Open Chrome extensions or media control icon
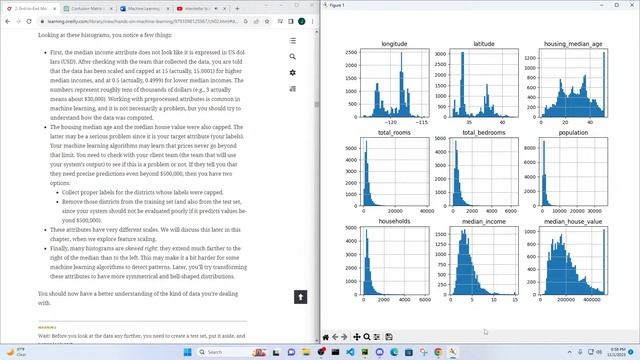640x360 pixels. coord(280,21)
